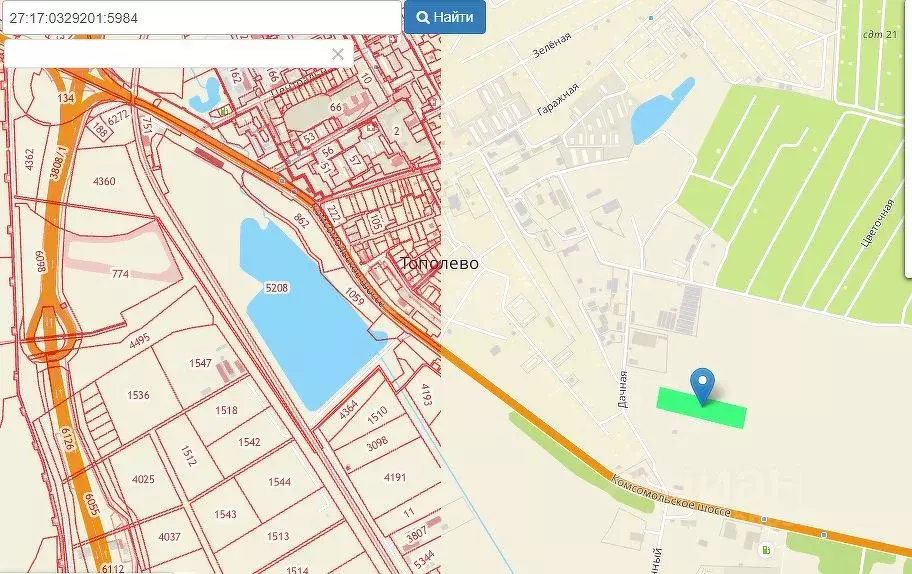
Task: Select cadastral parcel 4025
Action: pos(143,479)
